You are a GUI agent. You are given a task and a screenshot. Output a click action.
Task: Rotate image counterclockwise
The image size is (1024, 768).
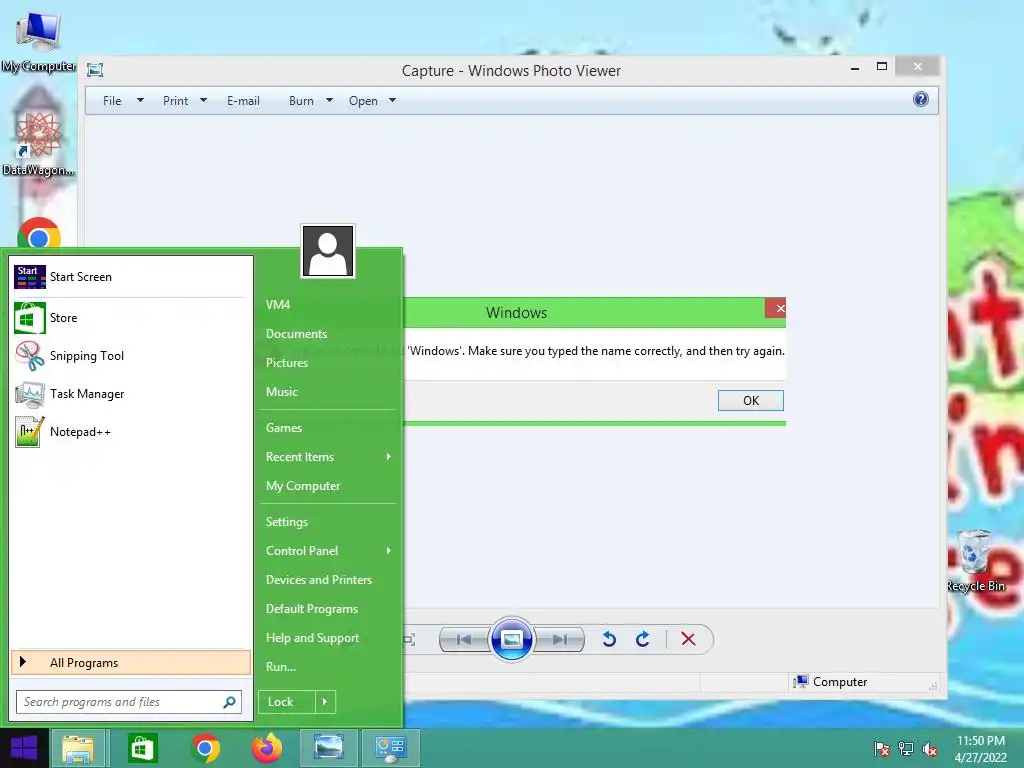coord(609,639)
